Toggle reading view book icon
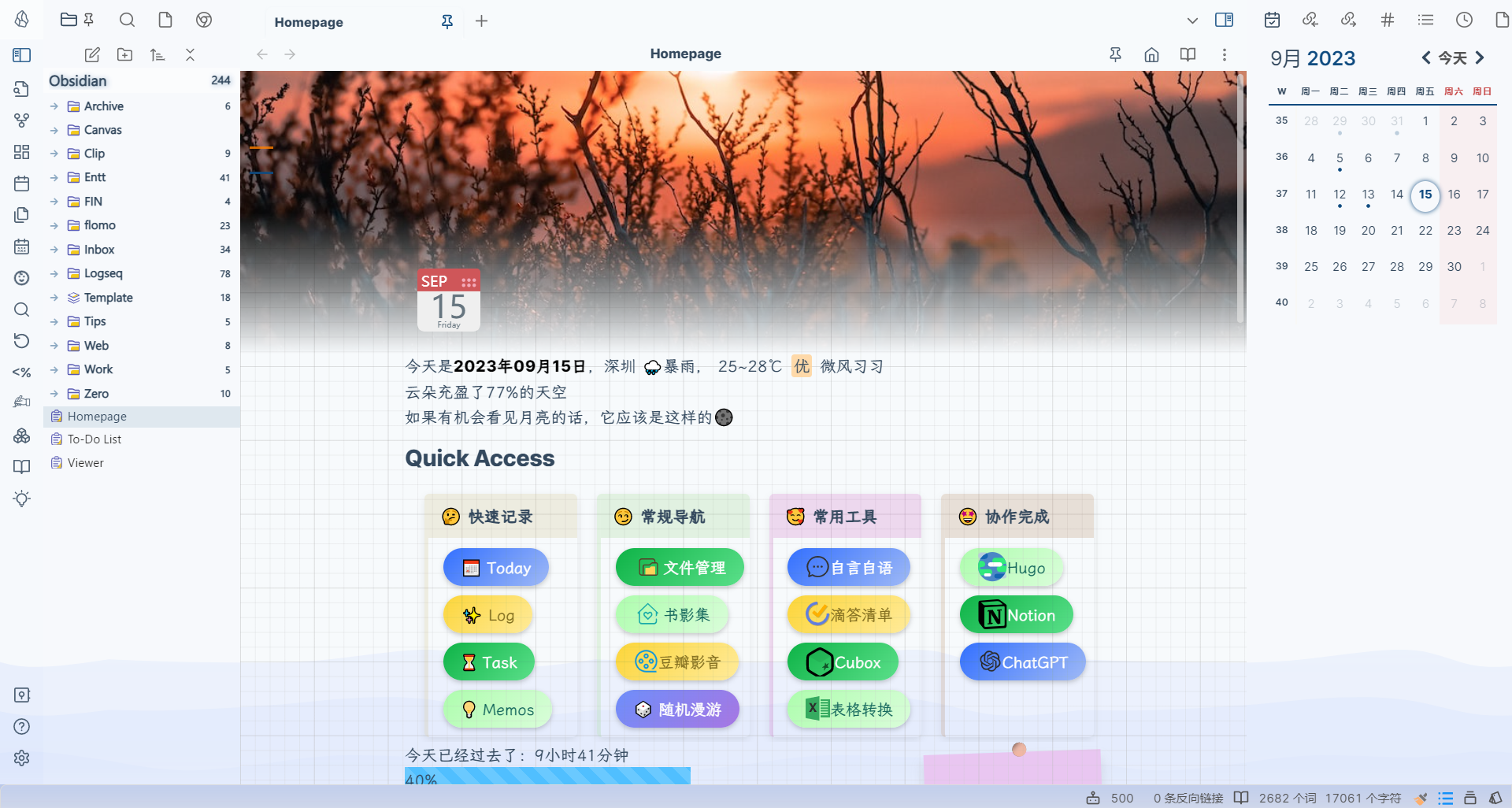1512x808 pixels. (1188, 54)
